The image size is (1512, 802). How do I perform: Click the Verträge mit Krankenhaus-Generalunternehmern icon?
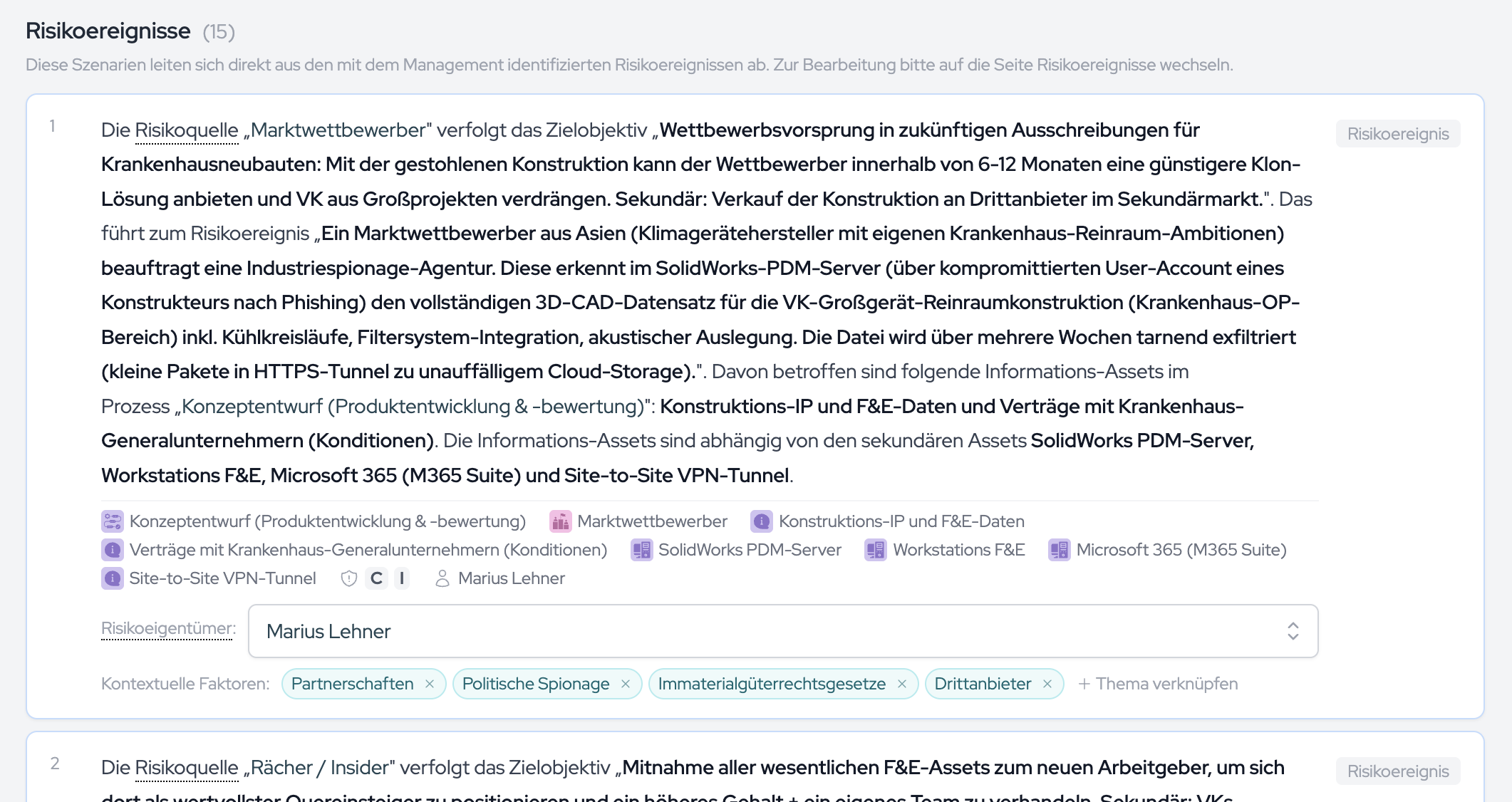click(113, 550)
